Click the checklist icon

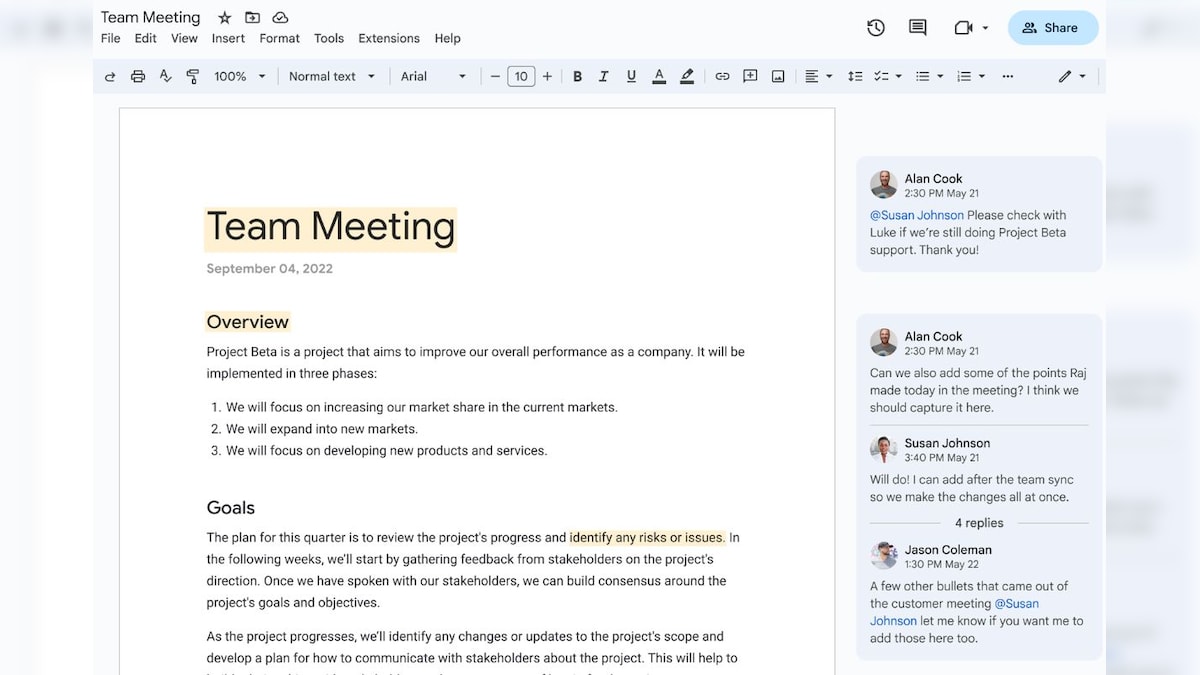pos(881,76)
